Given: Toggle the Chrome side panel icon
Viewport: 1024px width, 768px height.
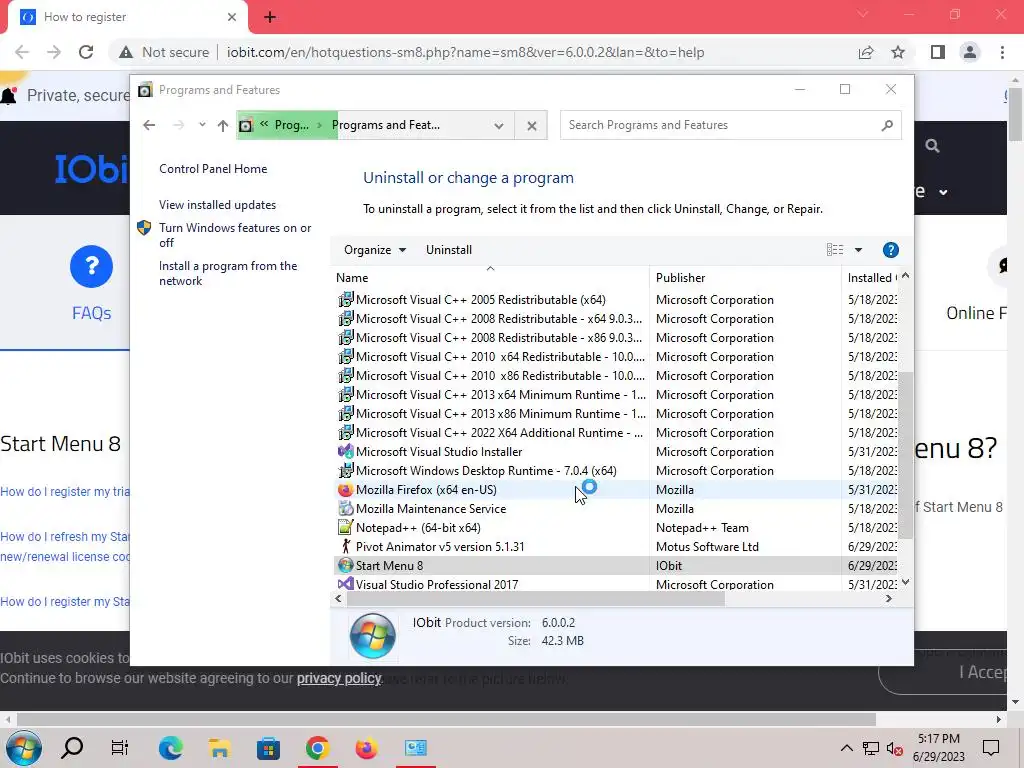Looking at the screenshot, I should pyautogui.click(x=938, y=52).
